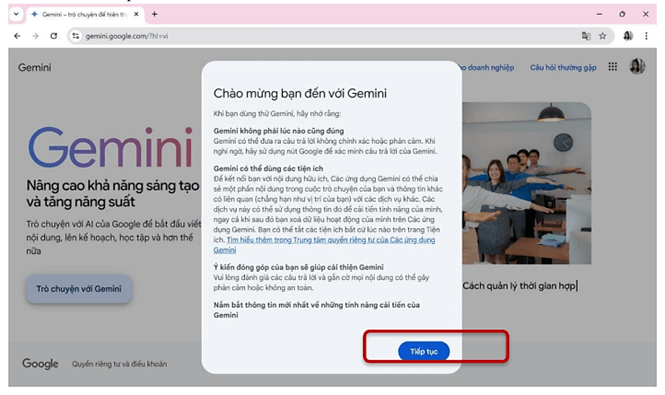Open a new browser tab
Image resolution: width=665 pixels, height=395 pixels.
[x=154, y=14]
